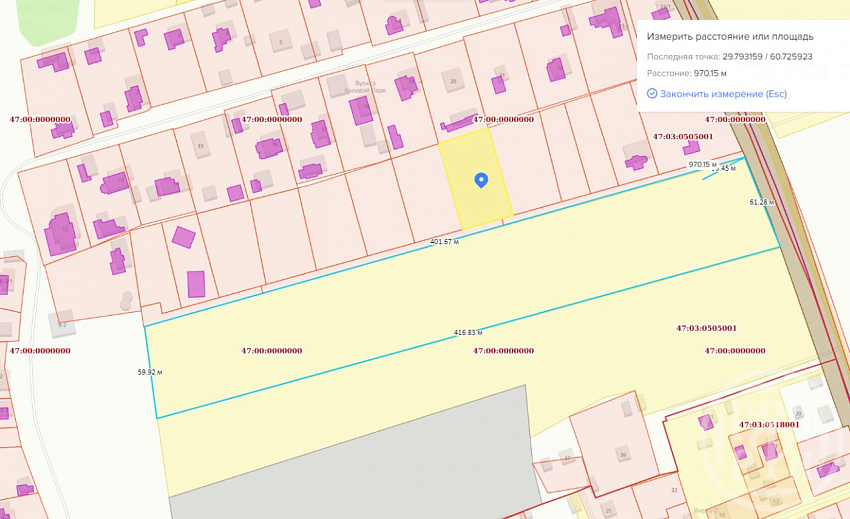Select building number 20 on the map
Viewport: 850px width, 519px height.
(453, 80)
